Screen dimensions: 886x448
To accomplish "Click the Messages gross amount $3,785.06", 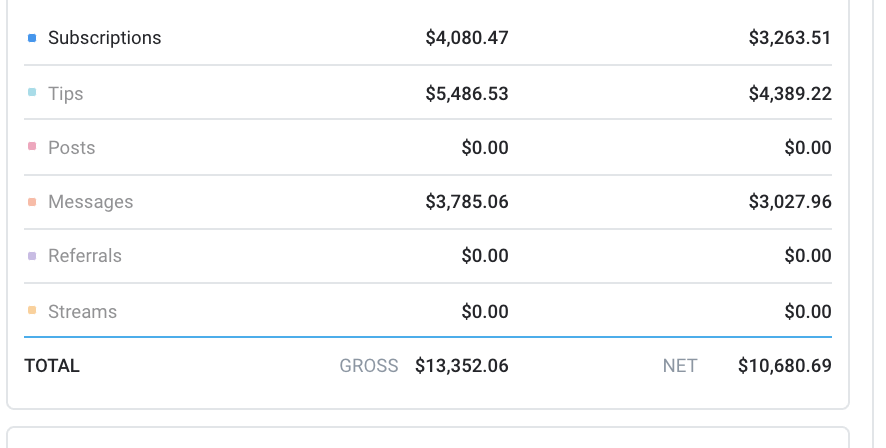I will tap(467, 202).
